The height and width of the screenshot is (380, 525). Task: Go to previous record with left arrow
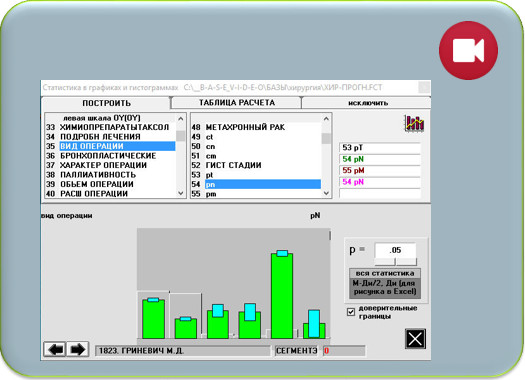pos(55,350)
